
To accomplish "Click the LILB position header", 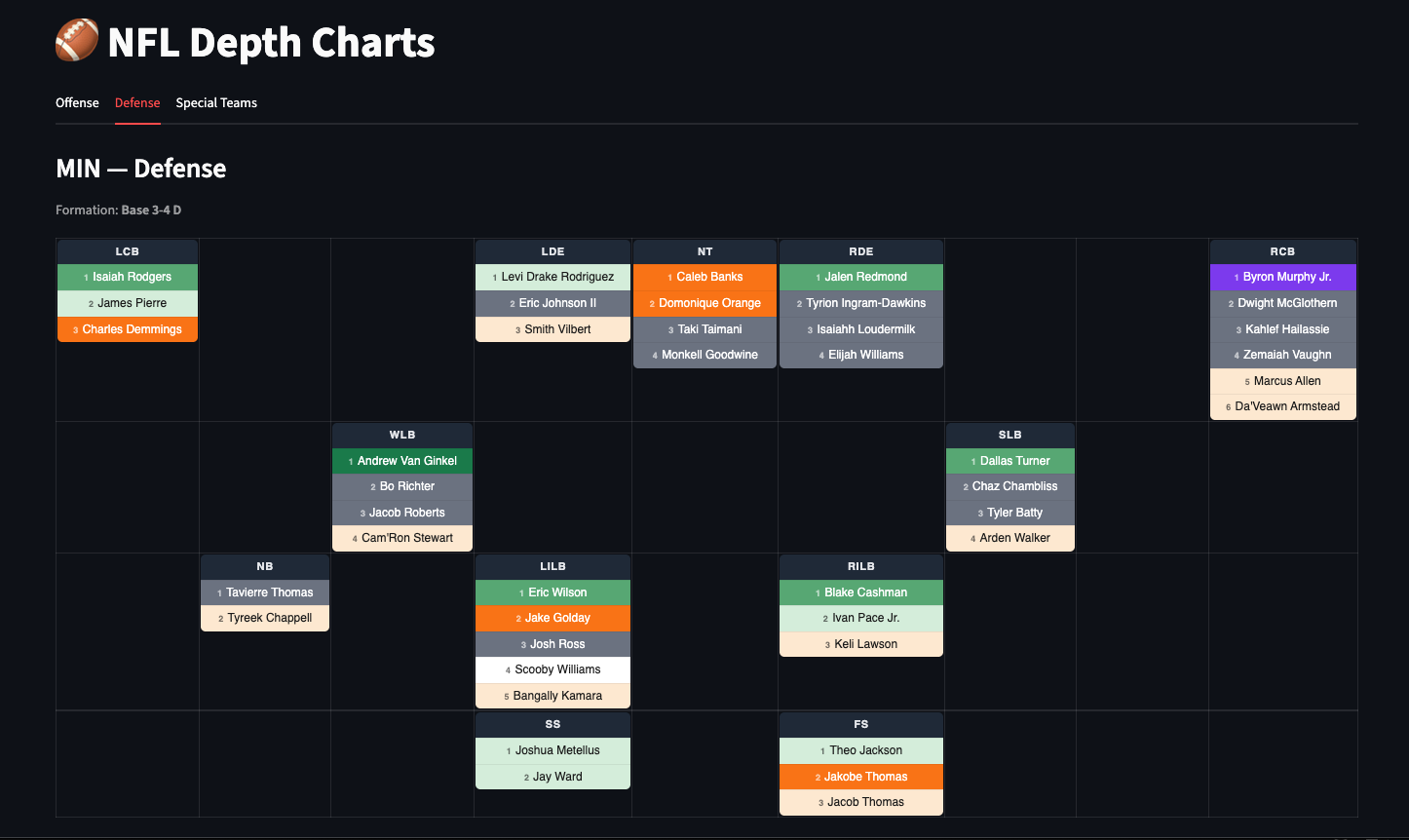I will click(552, 566).
